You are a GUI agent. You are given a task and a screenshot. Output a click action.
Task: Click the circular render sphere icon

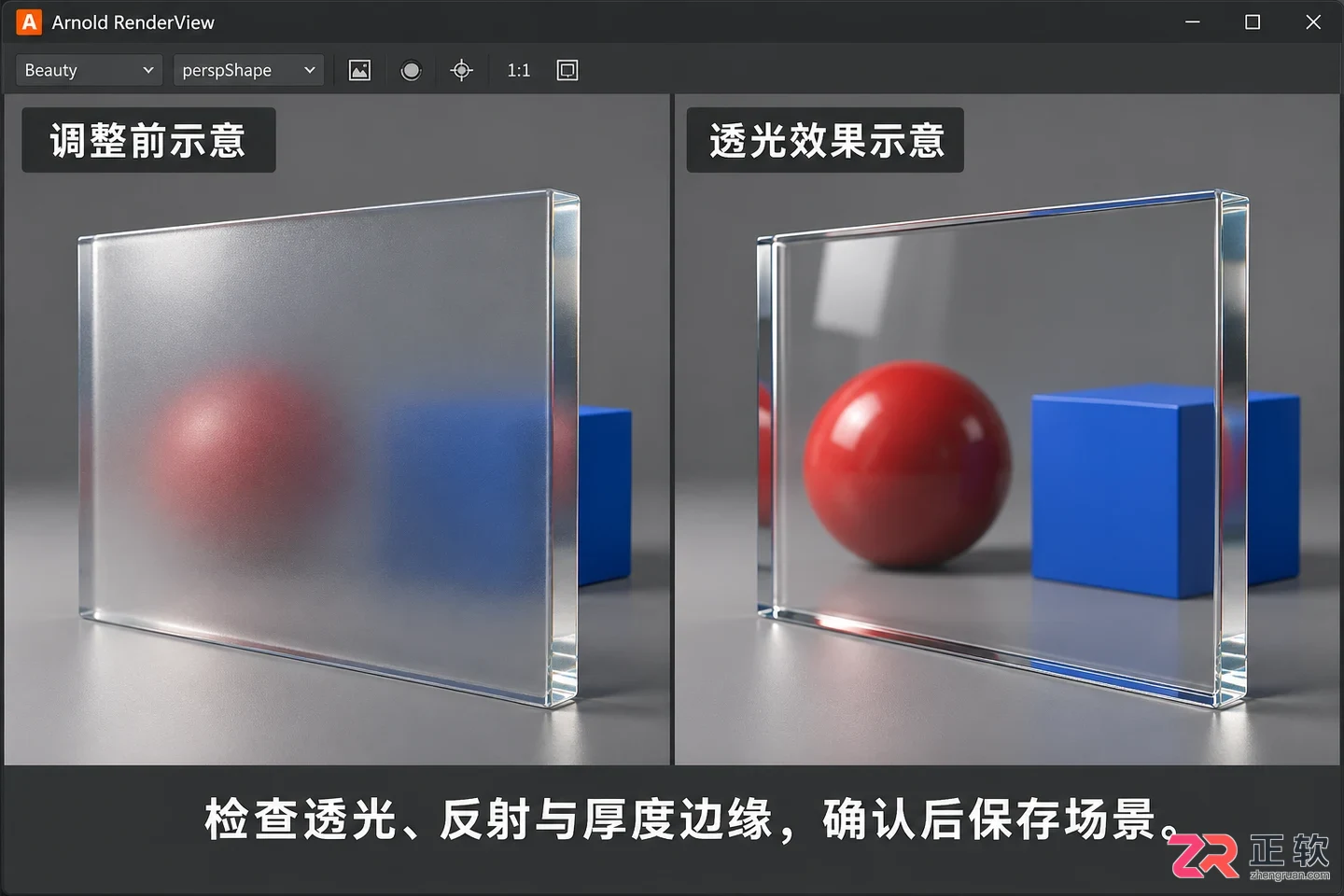[411, 70]
